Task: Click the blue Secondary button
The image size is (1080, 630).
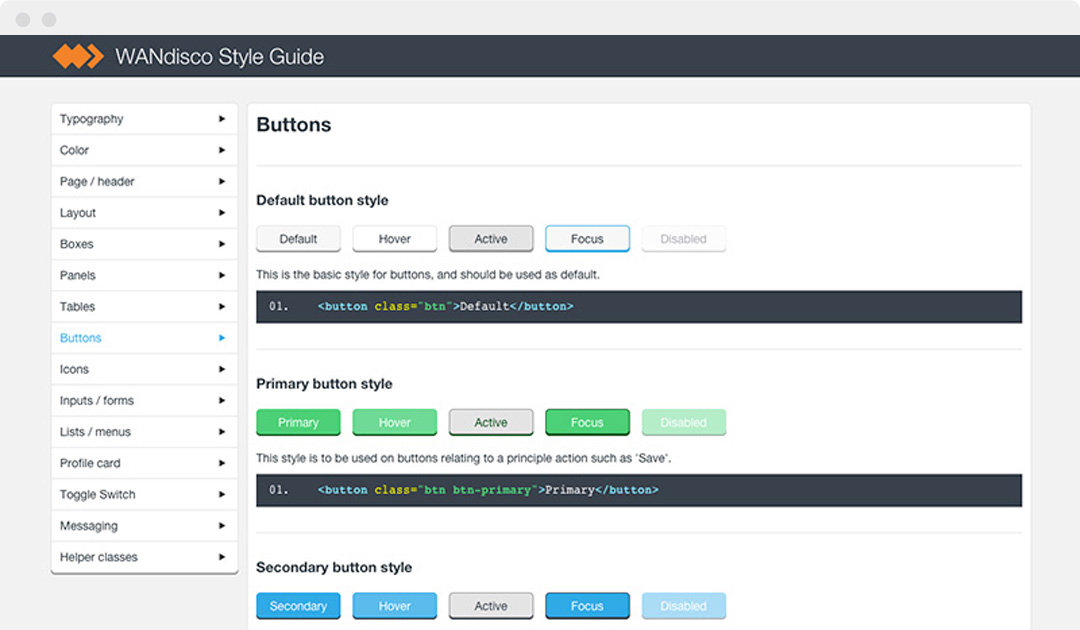Action: pos(298,606)
